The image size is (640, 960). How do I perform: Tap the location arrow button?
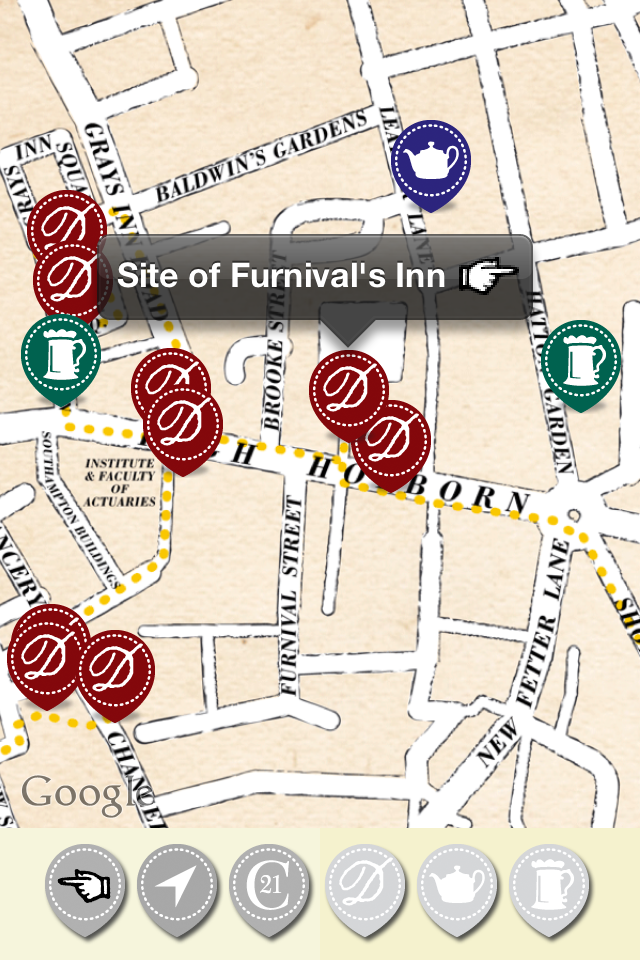pyautogui.click(x=177, y=886)
